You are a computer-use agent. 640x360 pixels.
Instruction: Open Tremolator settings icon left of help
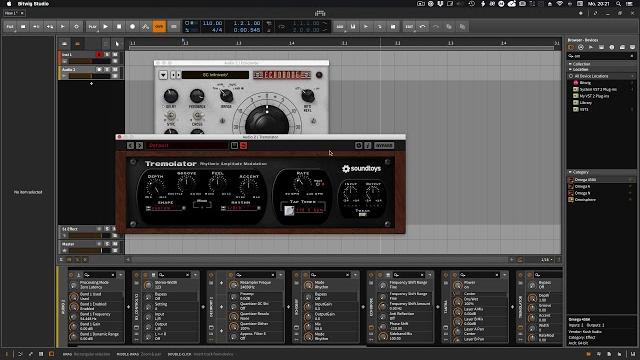coord(358,145)
